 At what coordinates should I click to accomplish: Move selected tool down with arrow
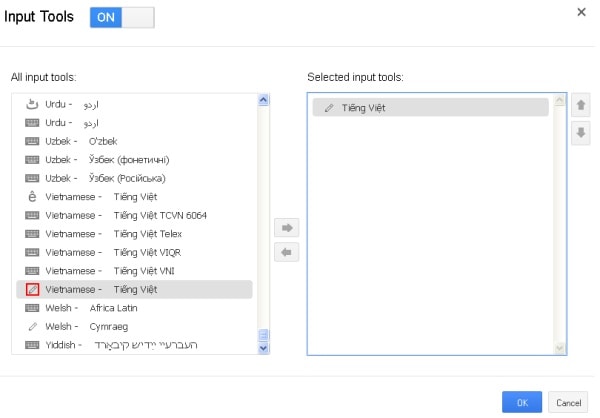580,132
